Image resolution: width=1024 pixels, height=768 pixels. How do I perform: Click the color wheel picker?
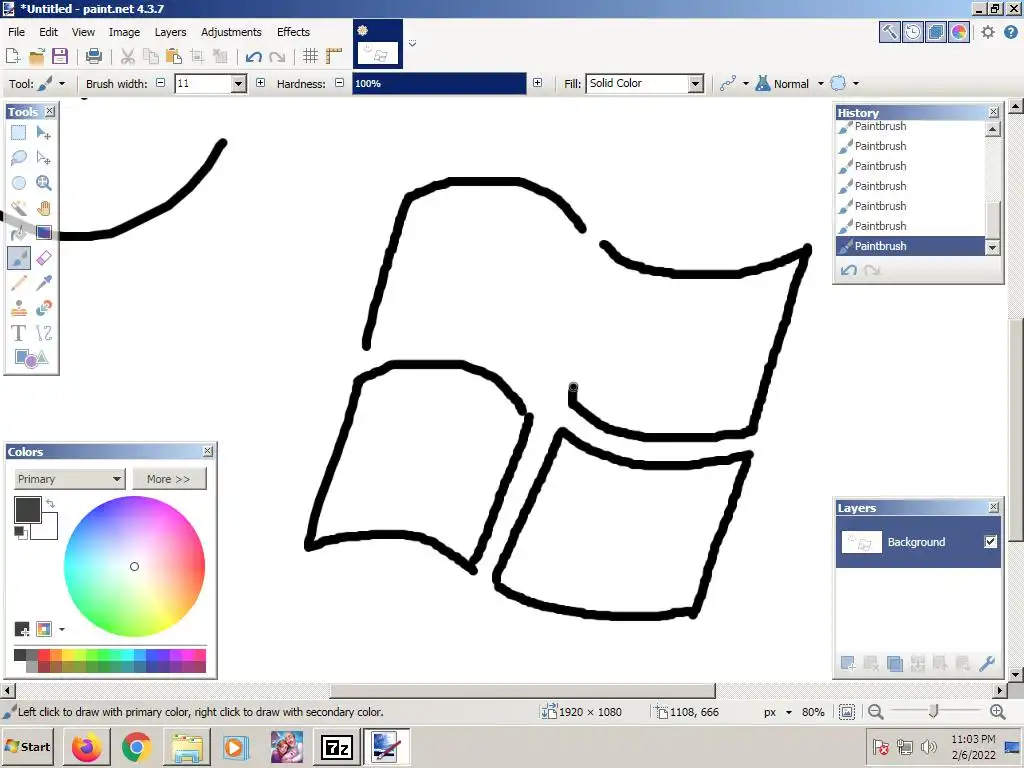pos(134,566)
